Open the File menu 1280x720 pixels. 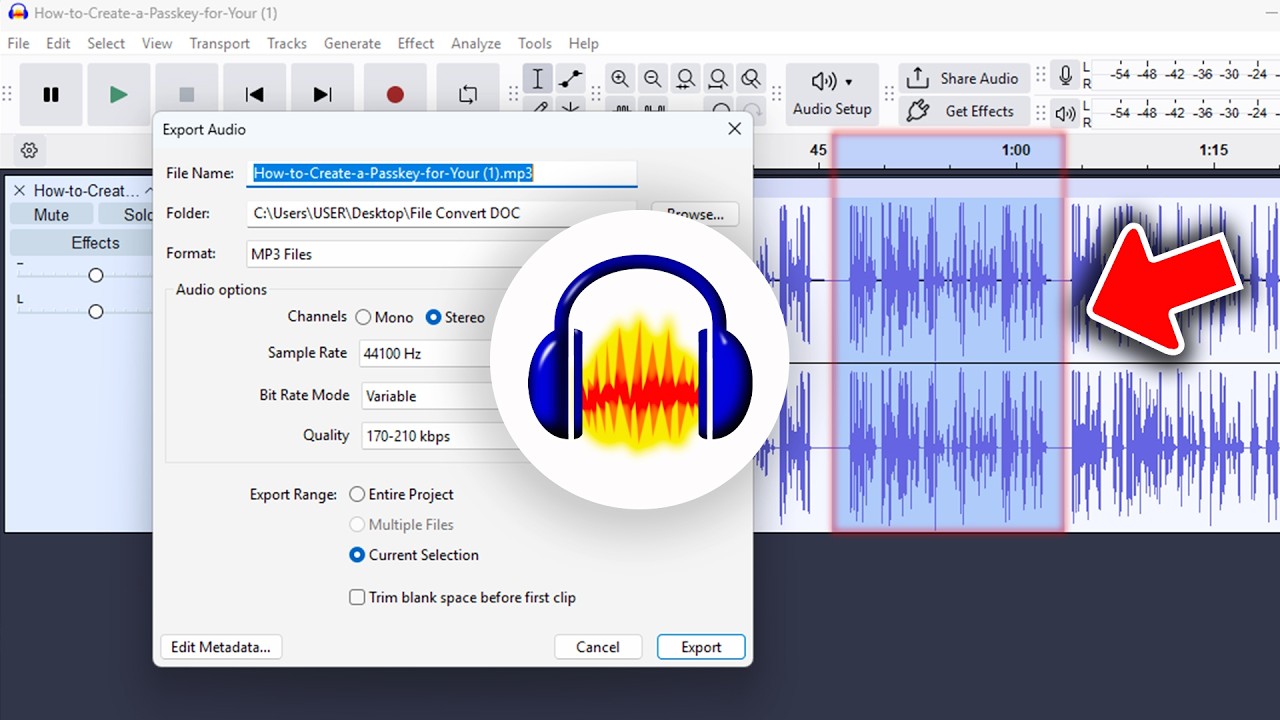(x=18, y=44)
